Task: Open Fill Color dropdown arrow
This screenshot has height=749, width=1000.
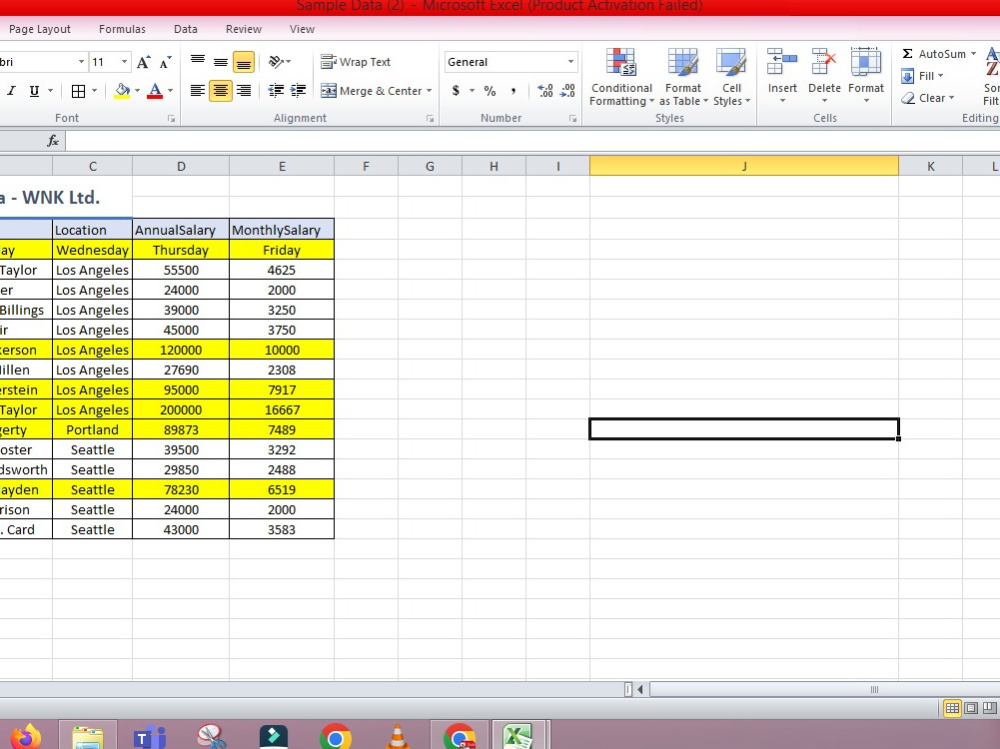Action: tap(137, 91)
